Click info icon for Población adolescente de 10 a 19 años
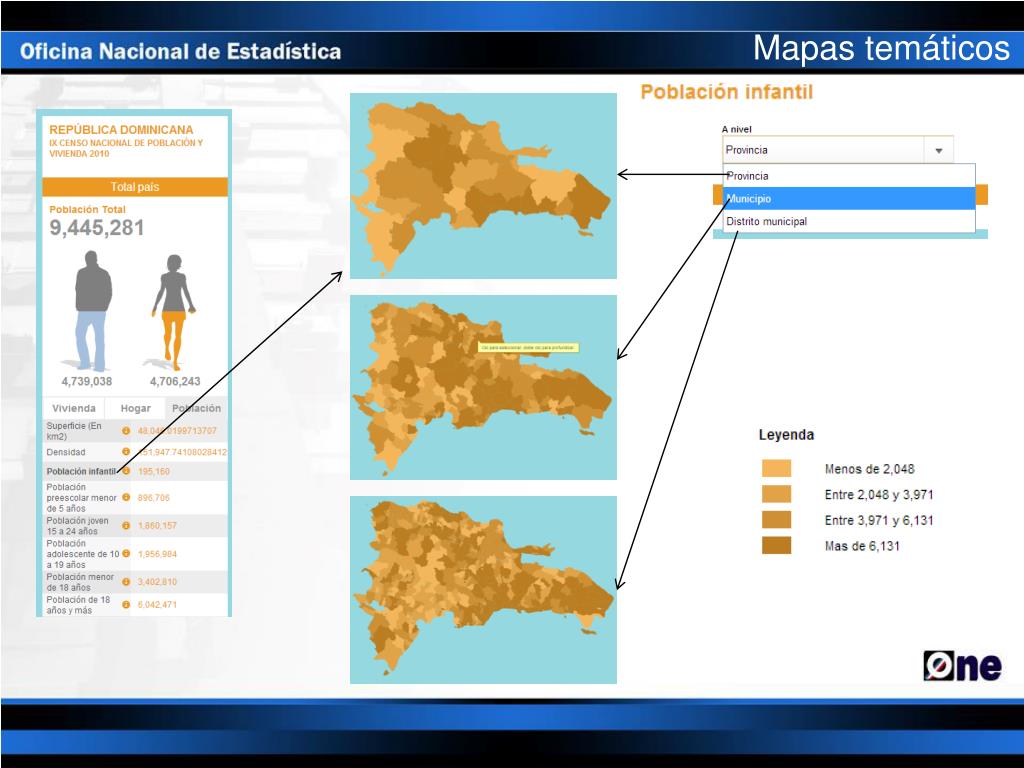 pos(126,554)
